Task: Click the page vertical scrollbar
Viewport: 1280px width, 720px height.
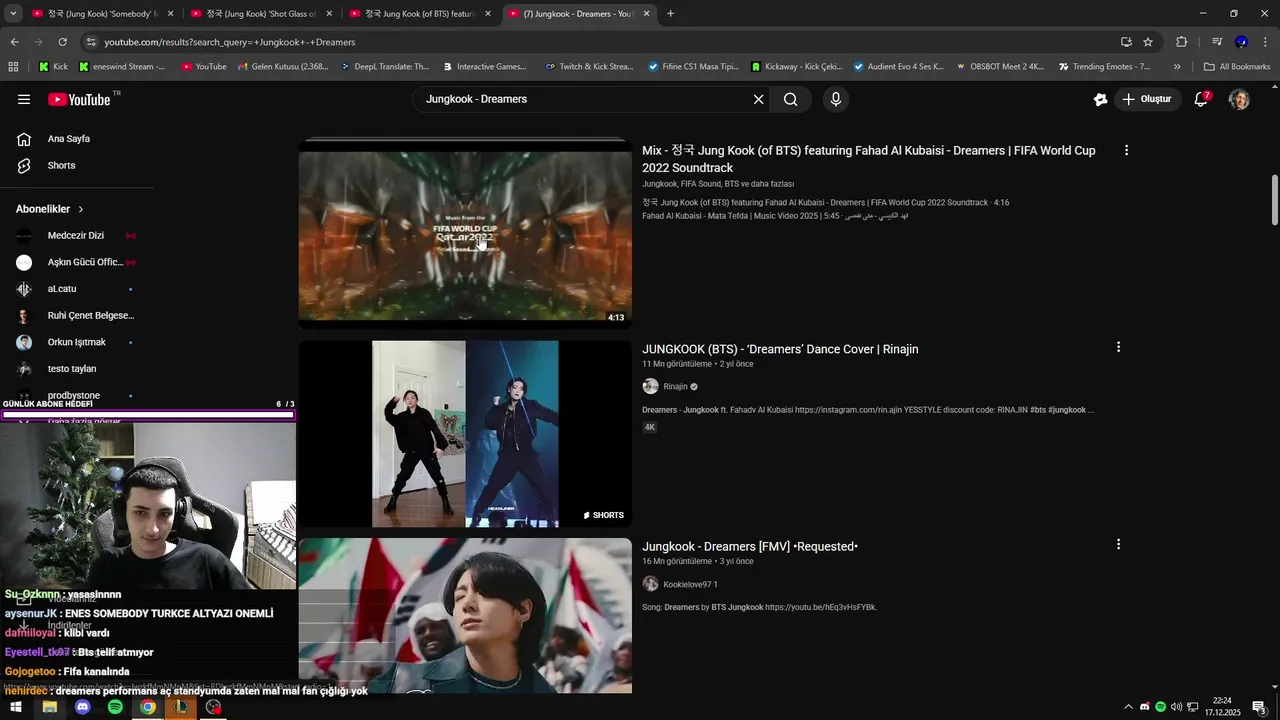Action: tap(1274, 200)
